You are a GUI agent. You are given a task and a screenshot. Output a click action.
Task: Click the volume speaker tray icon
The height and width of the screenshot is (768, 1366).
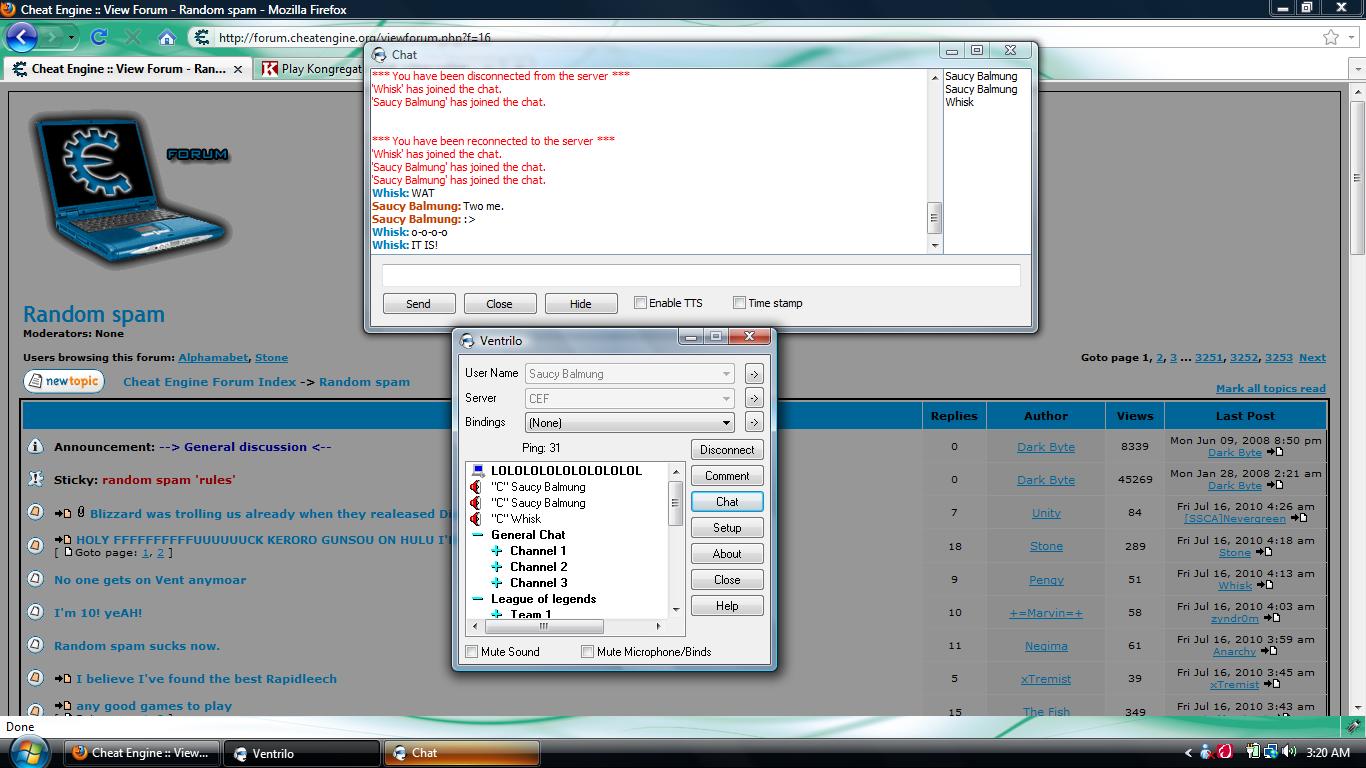tap(1289, 752)
